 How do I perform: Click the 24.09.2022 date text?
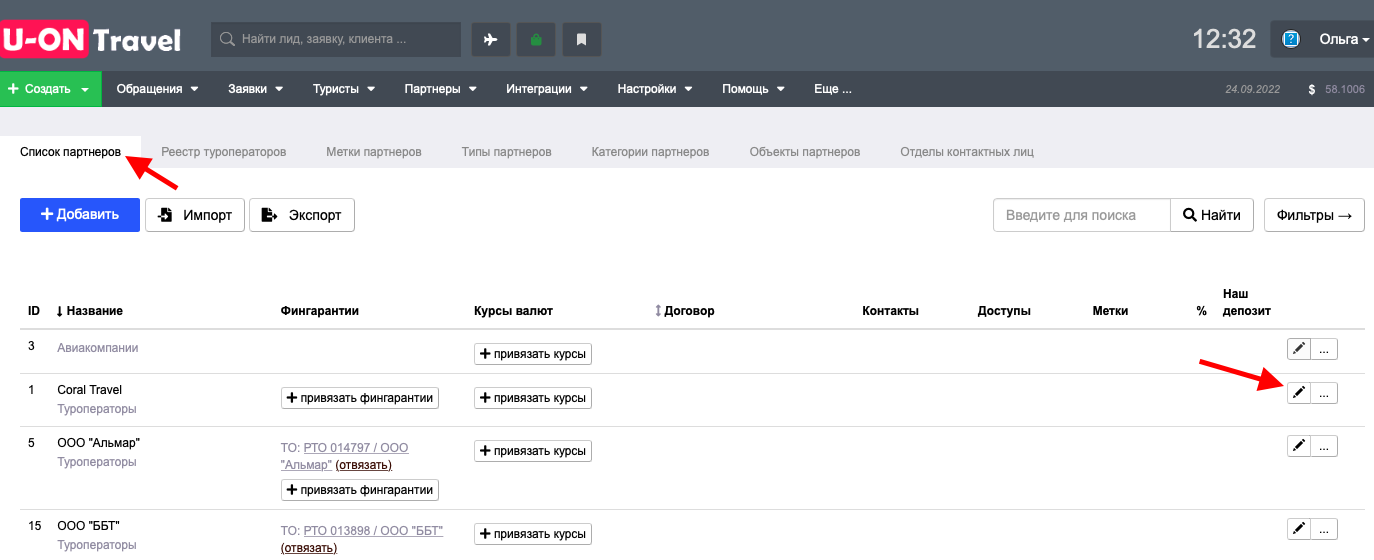1254,90
